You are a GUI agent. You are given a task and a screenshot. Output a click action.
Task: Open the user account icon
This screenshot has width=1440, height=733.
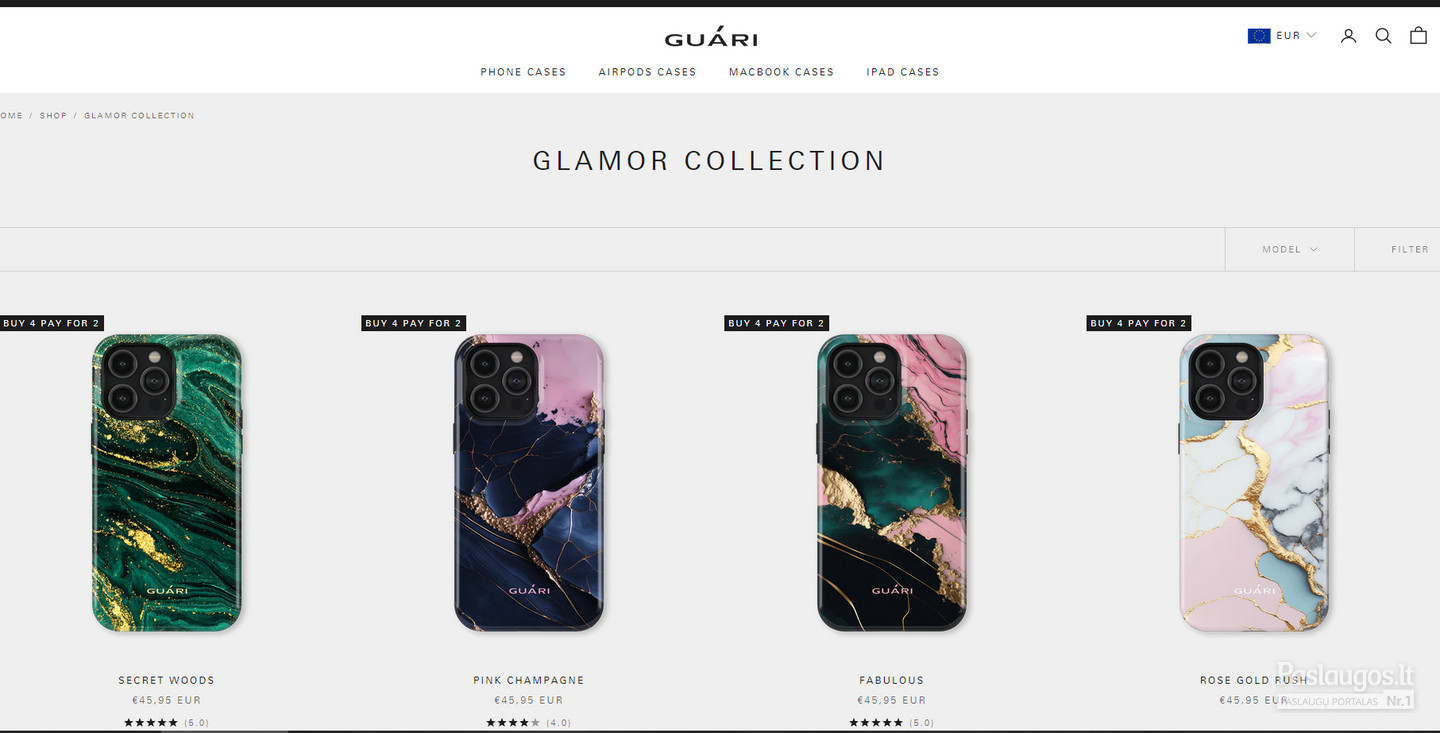[1348, 36]
